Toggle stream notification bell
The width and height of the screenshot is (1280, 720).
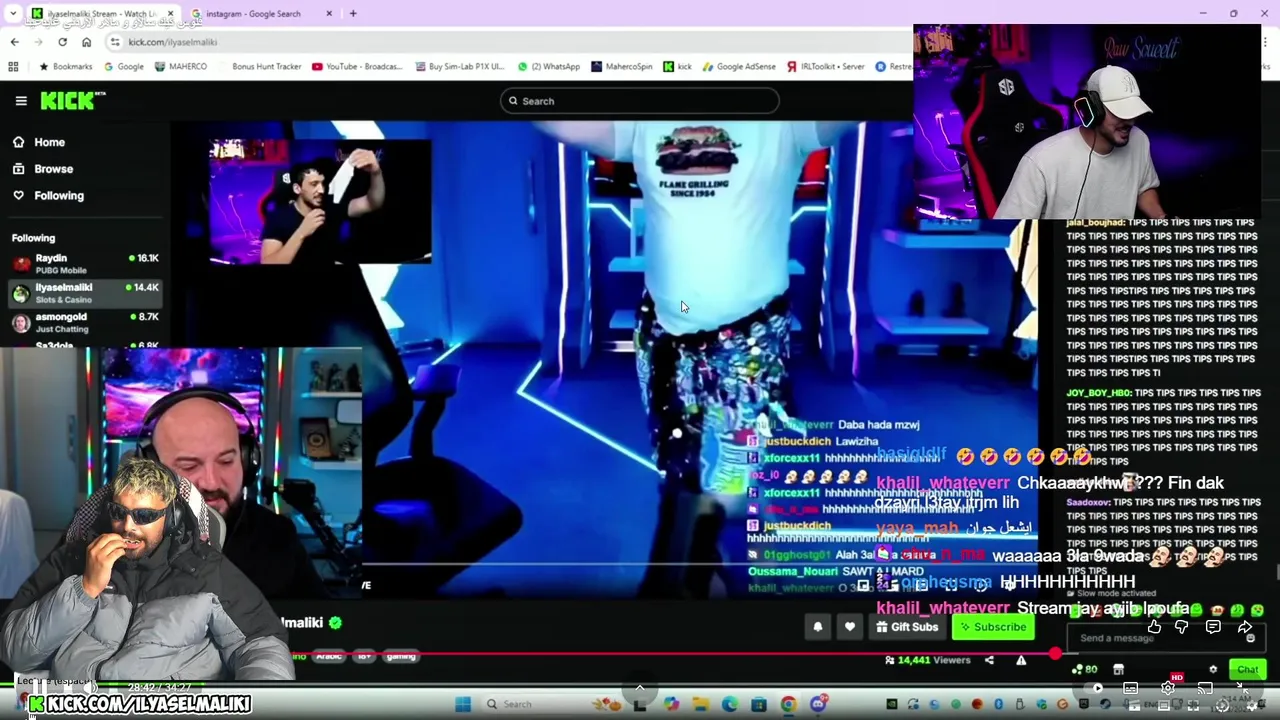coord(817,627)
